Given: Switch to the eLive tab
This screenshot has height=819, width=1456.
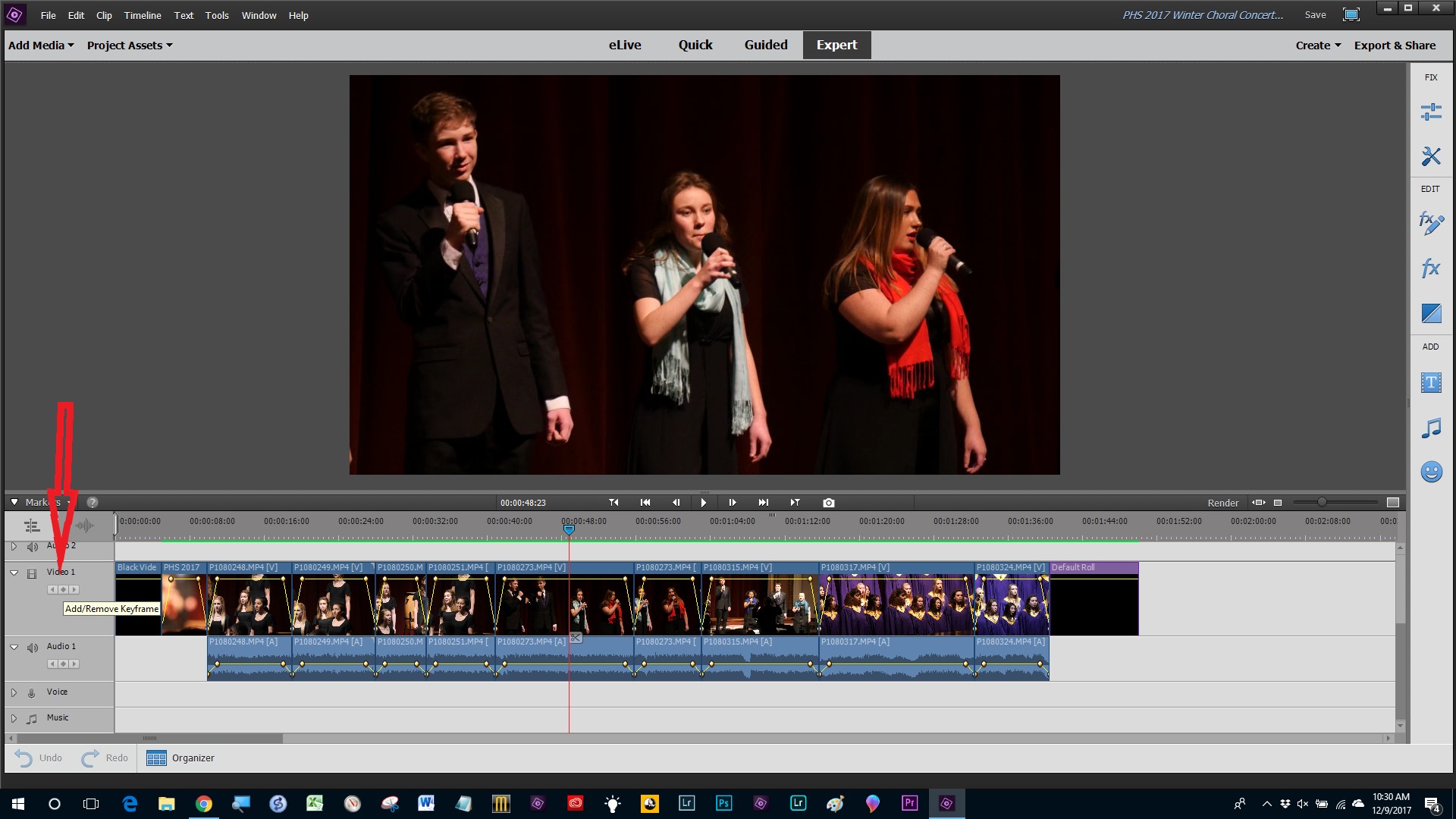Looking at the screenshot, I should tap(625, 45).
